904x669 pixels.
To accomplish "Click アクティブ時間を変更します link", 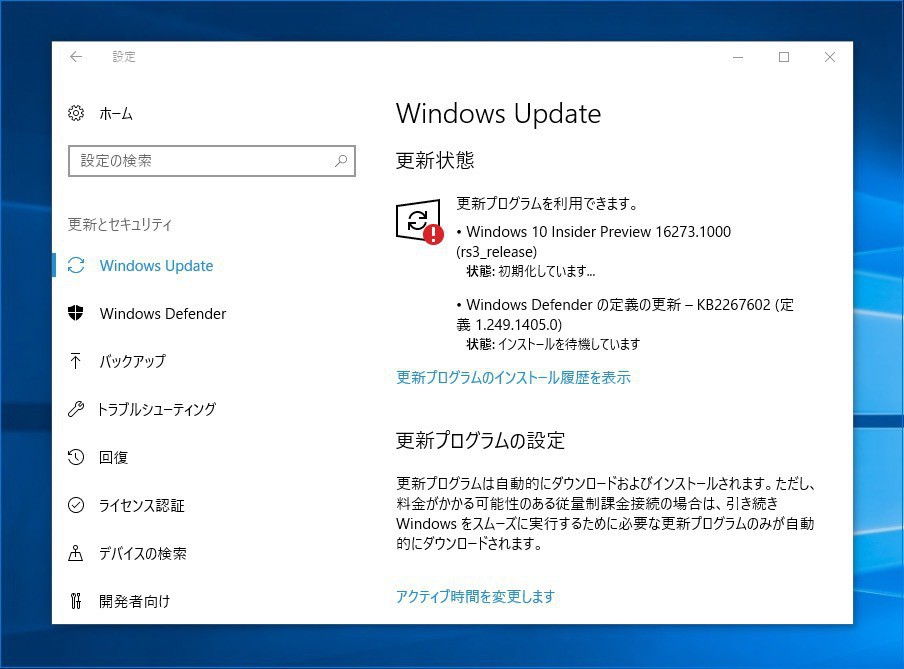I will [x=475, y=596].
